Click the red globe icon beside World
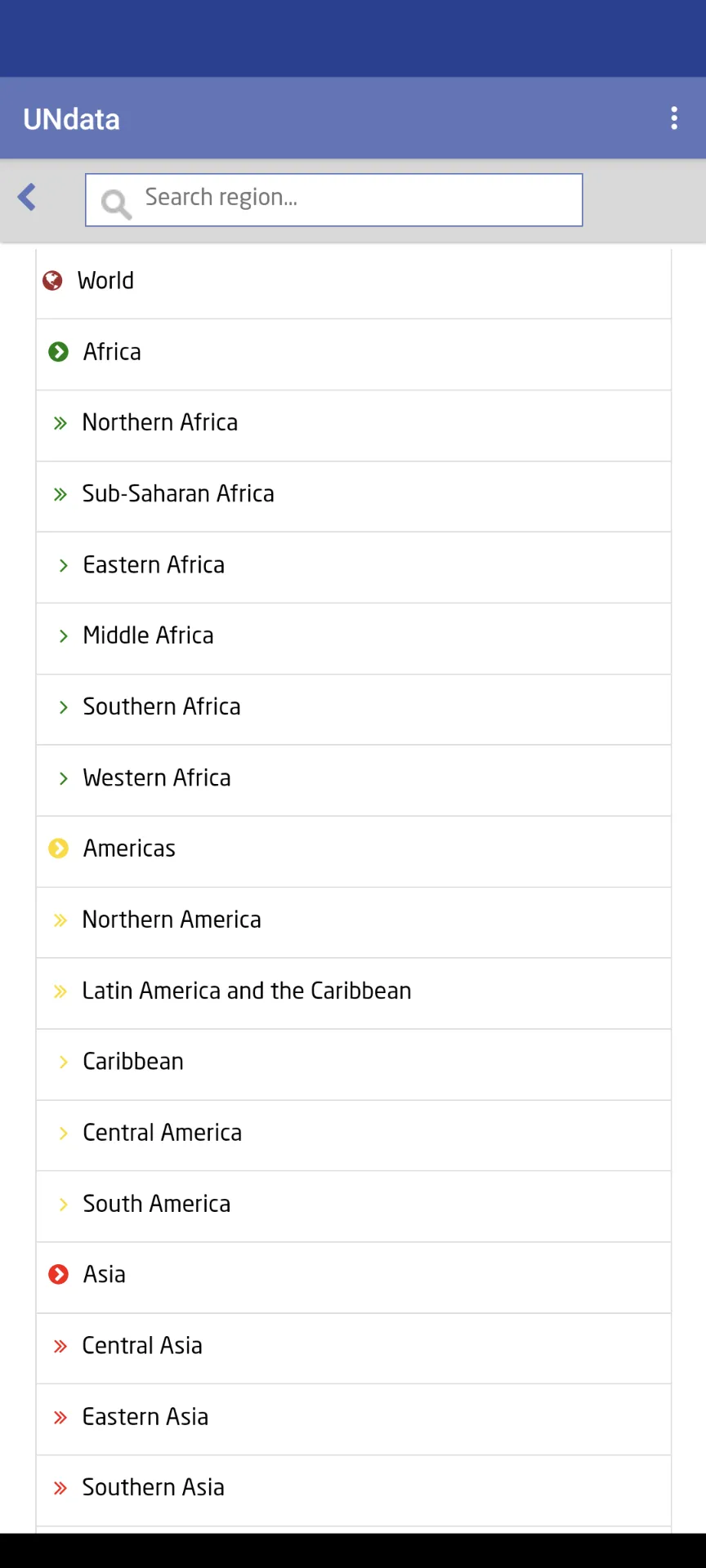 (x=52, y=281)
